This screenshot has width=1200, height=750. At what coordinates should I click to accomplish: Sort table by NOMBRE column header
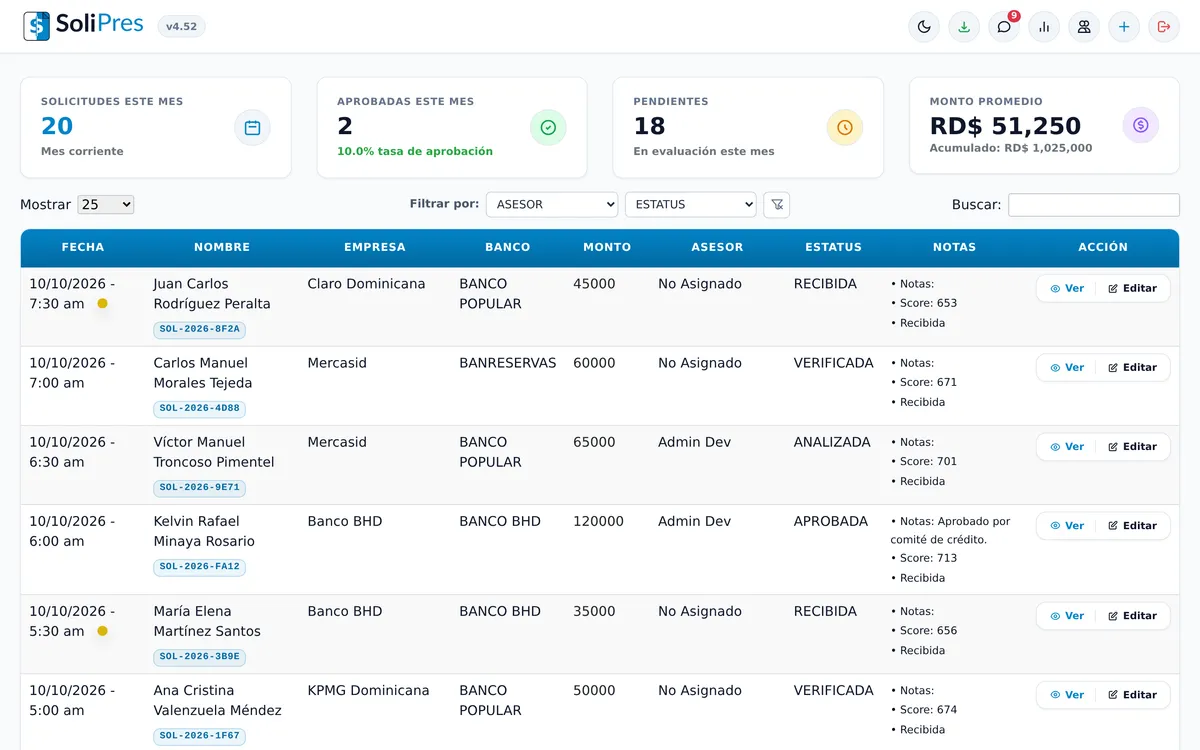222,247
